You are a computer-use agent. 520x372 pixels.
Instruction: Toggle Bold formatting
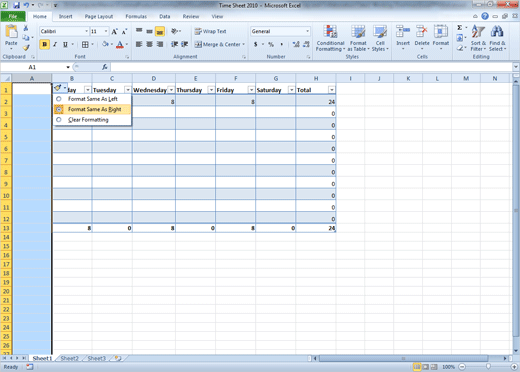[44, 44]
